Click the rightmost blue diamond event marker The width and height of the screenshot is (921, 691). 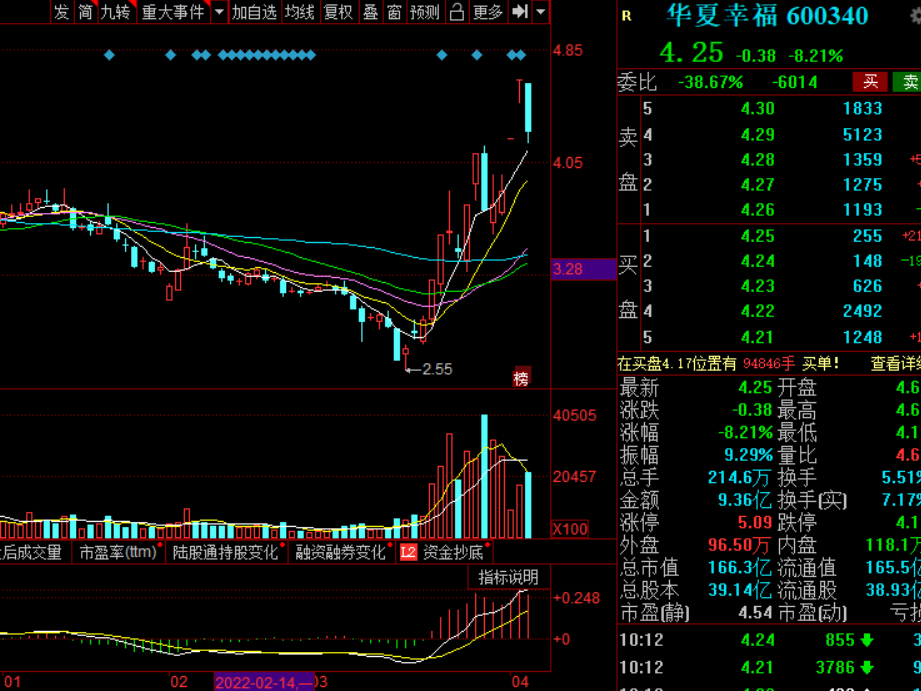(x=520, y=55)
